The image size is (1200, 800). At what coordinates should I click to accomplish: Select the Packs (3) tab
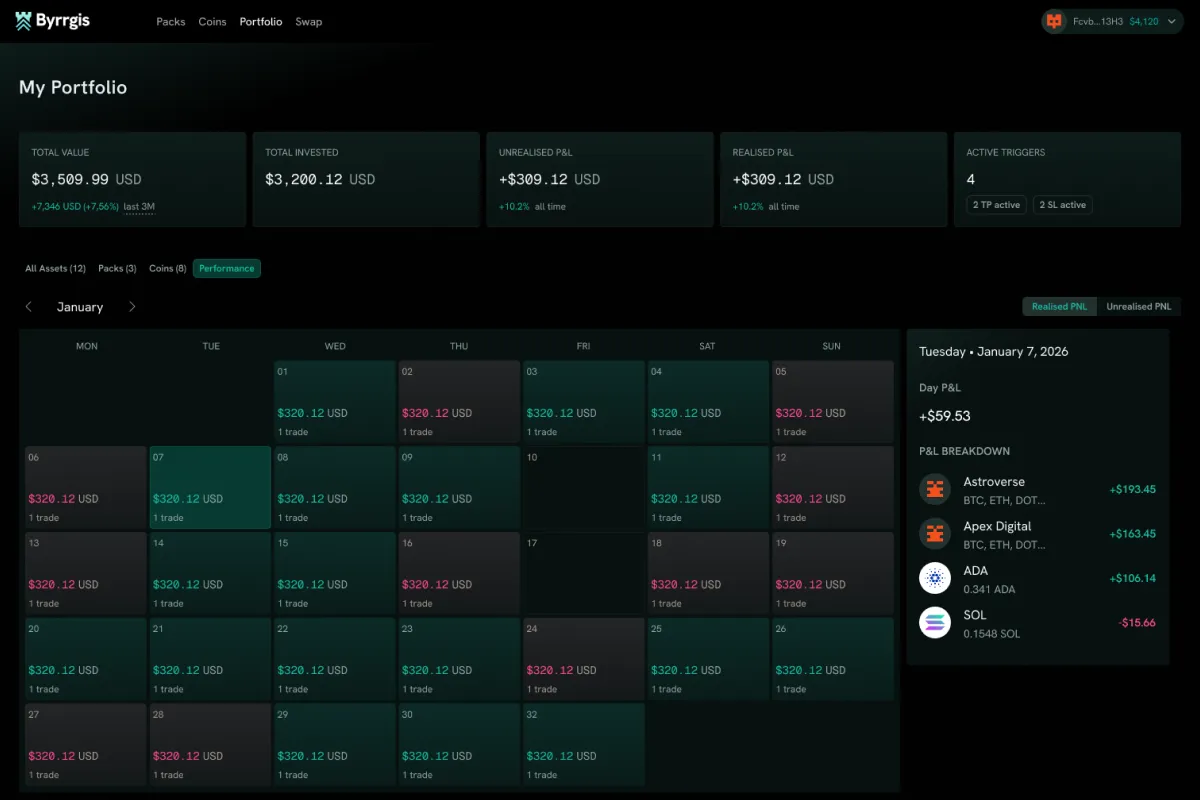click(x=117, y=268)
